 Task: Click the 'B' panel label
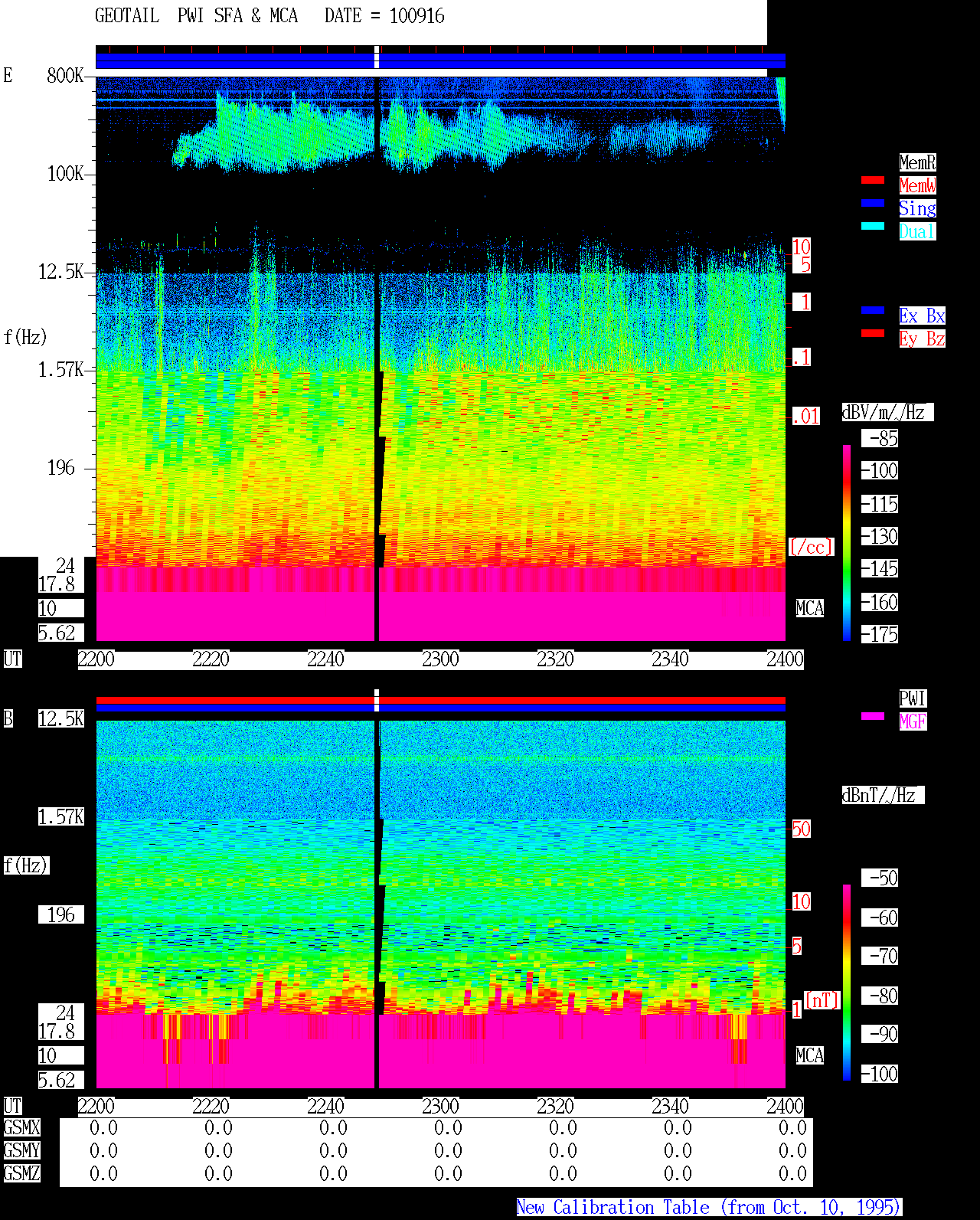8,718
